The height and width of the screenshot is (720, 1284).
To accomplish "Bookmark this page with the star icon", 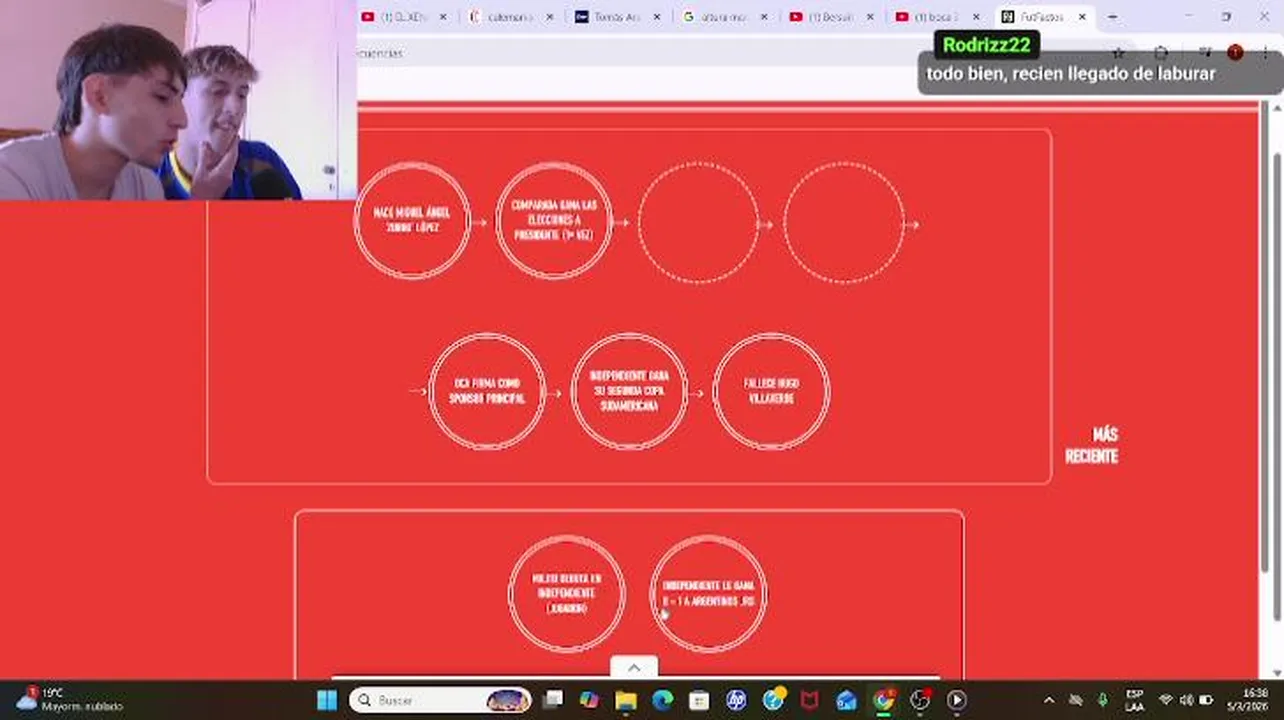I will tap(1119, 53).
